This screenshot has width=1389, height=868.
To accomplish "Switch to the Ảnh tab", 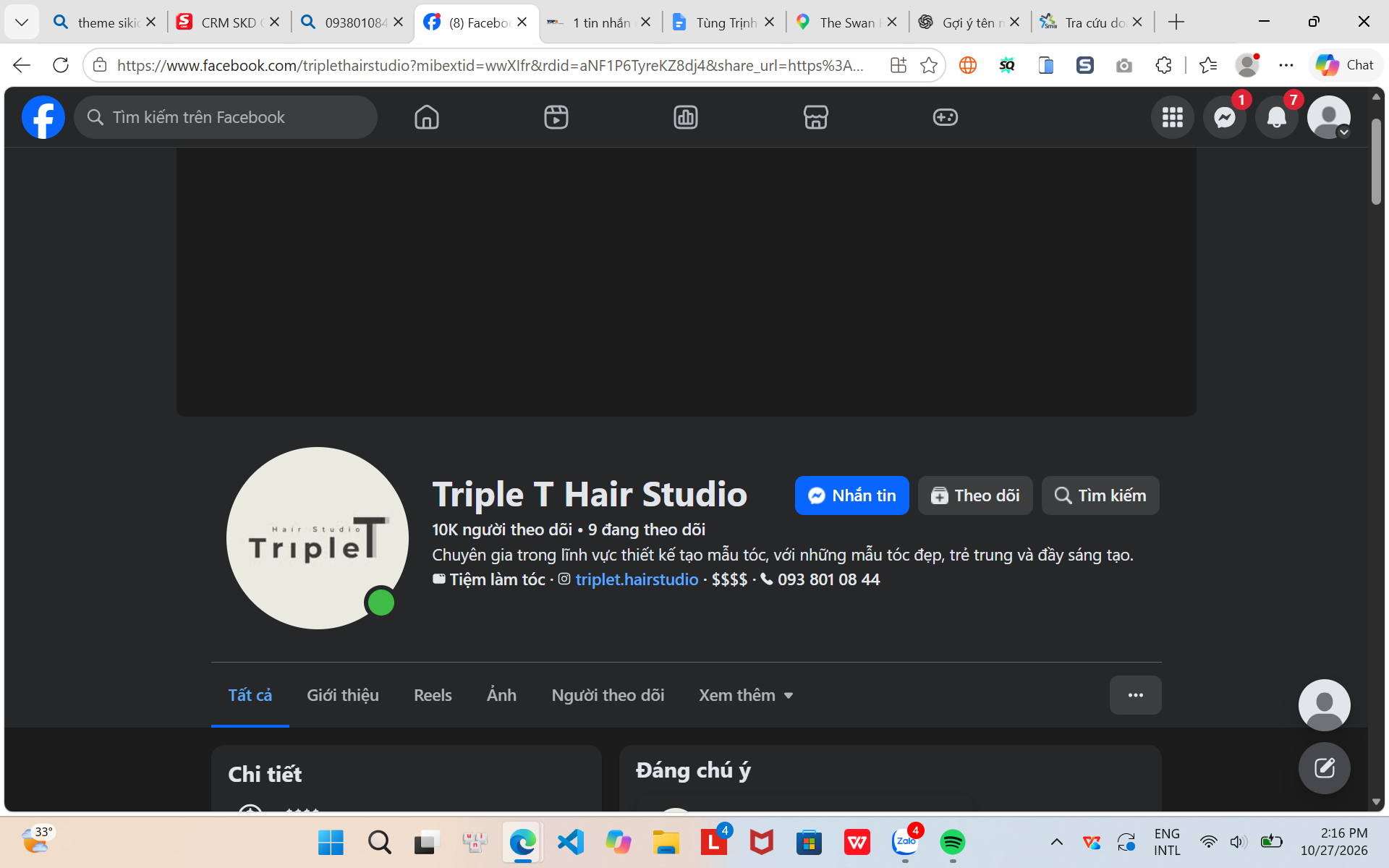I will [501, 695].
